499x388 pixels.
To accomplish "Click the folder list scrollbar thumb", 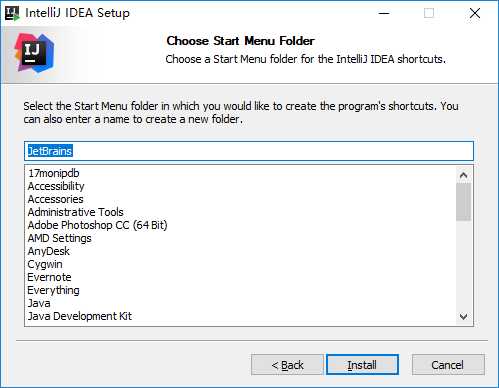I will point(463,202).
